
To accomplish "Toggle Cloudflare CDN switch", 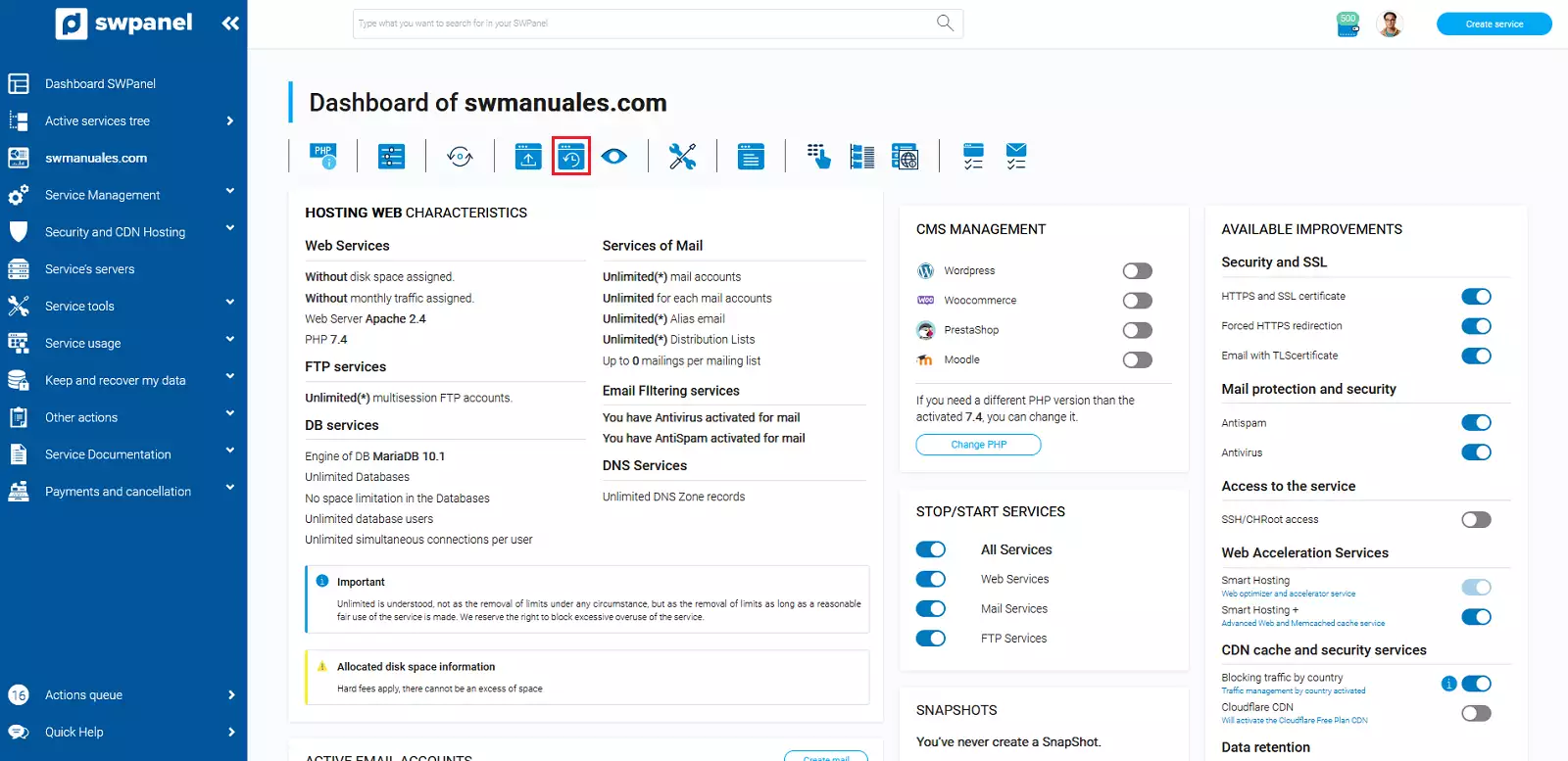I will (x=1475, y=713).
